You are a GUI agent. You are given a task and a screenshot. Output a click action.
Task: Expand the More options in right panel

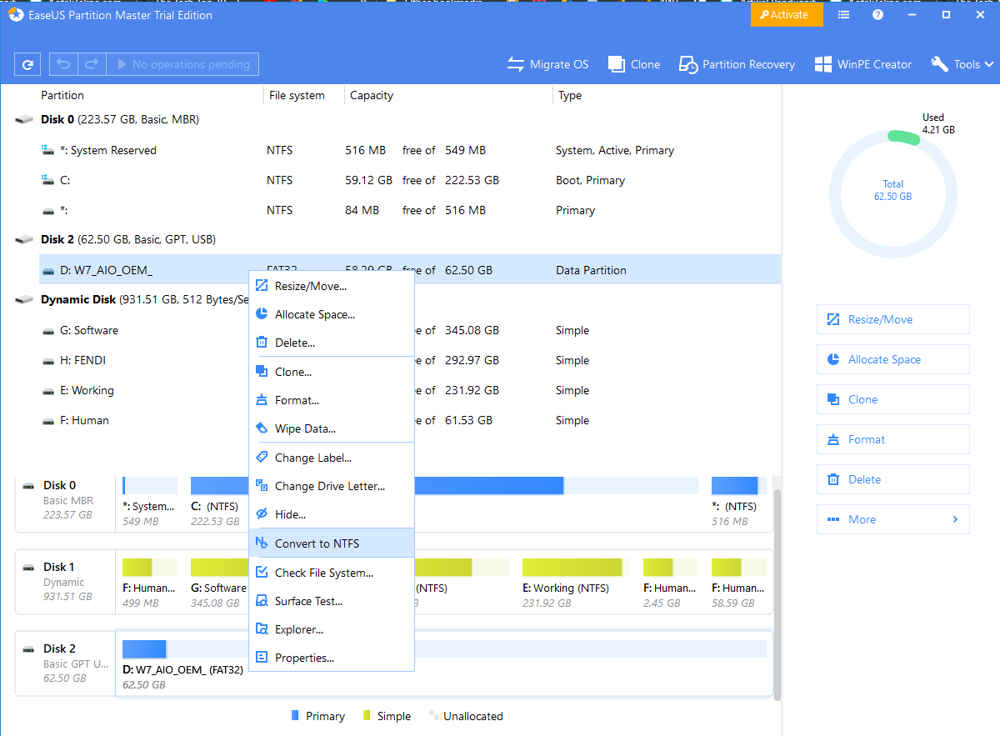[893, 520]
